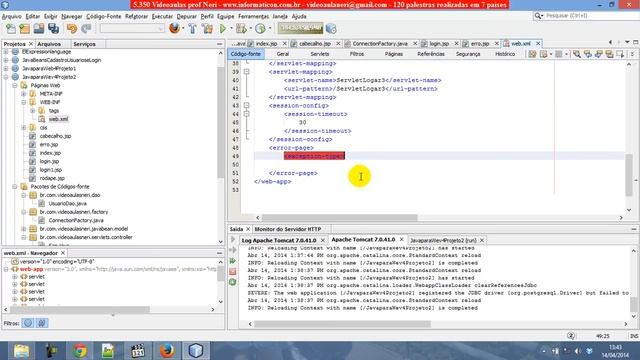Switch to the Arquivos panel tab
The image size is (640, 360).
tap(49, 44)
